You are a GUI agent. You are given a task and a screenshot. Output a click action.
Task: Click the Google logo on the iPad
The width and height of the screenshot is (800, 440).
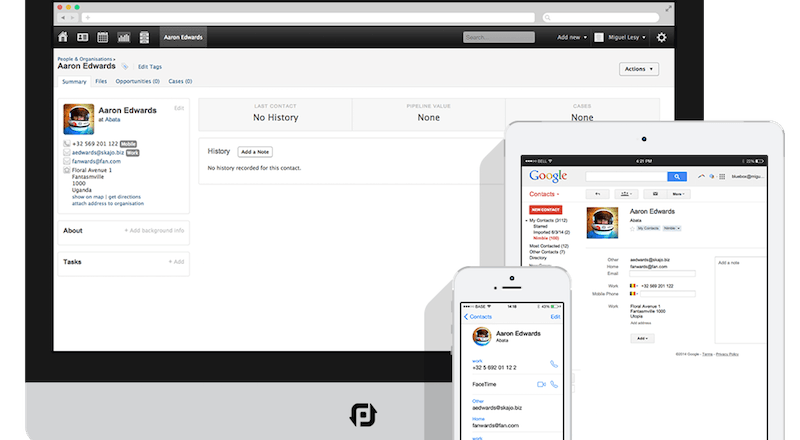tap(548, 177)
